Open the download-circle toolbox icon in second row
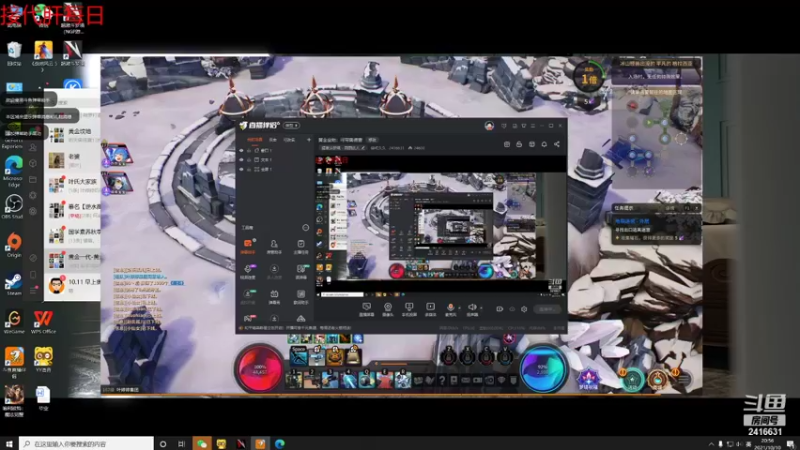The image size is (800, 450). pyautogui.click(x=274, y=271)
